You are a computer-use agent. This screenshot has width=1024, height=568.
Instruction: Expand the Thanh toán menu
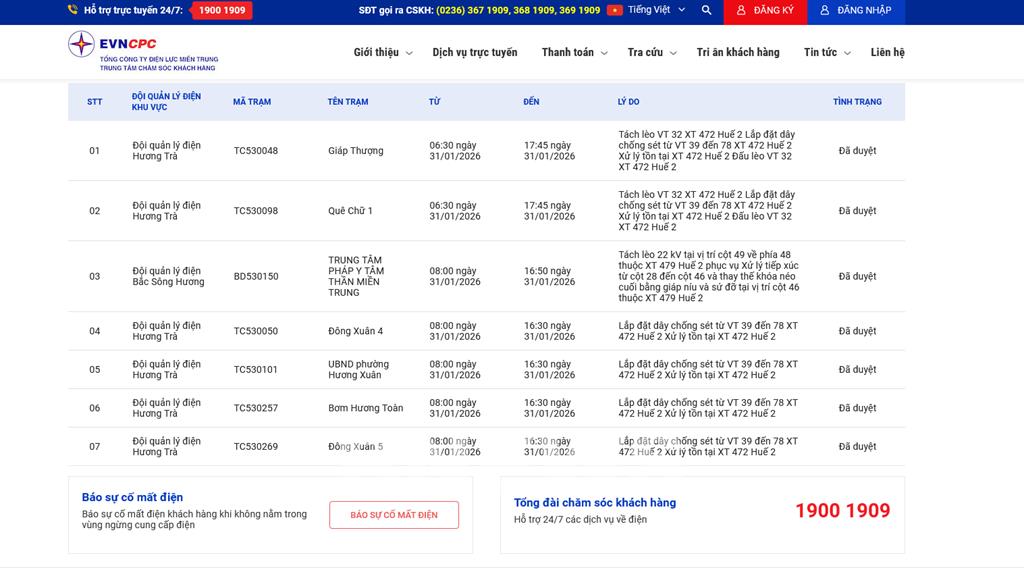point(573,53)
